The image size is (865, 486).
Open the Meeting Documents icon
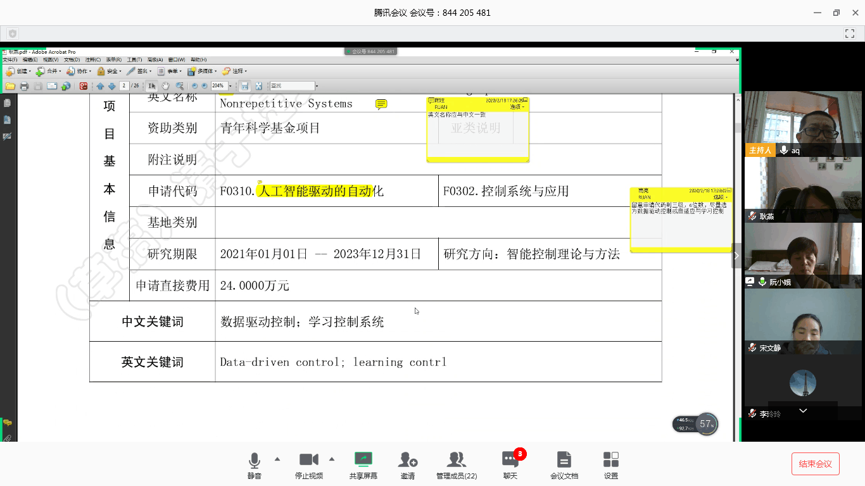point(564,462)
